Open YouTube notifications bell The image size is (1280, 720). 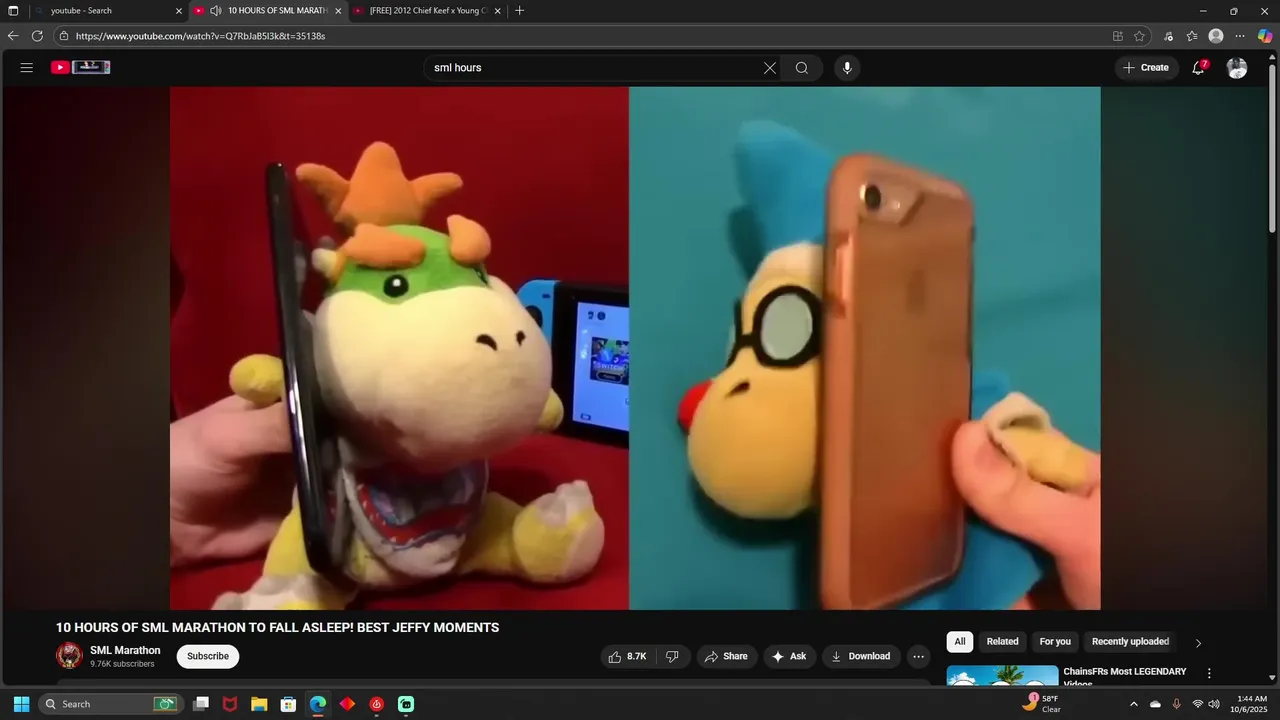pyautogui.click(x=1199, y=68)
